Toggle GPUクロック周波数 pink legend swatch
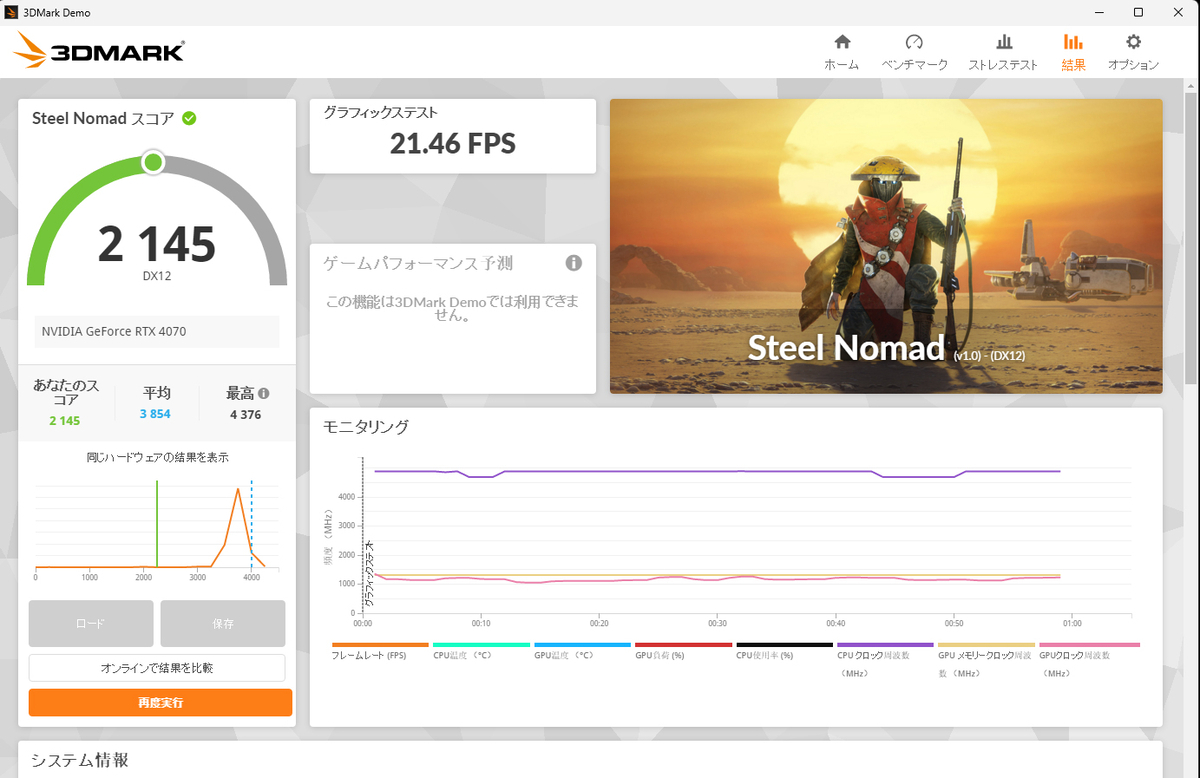Viewport: 1200px width, 778px height. (1089, 645)
